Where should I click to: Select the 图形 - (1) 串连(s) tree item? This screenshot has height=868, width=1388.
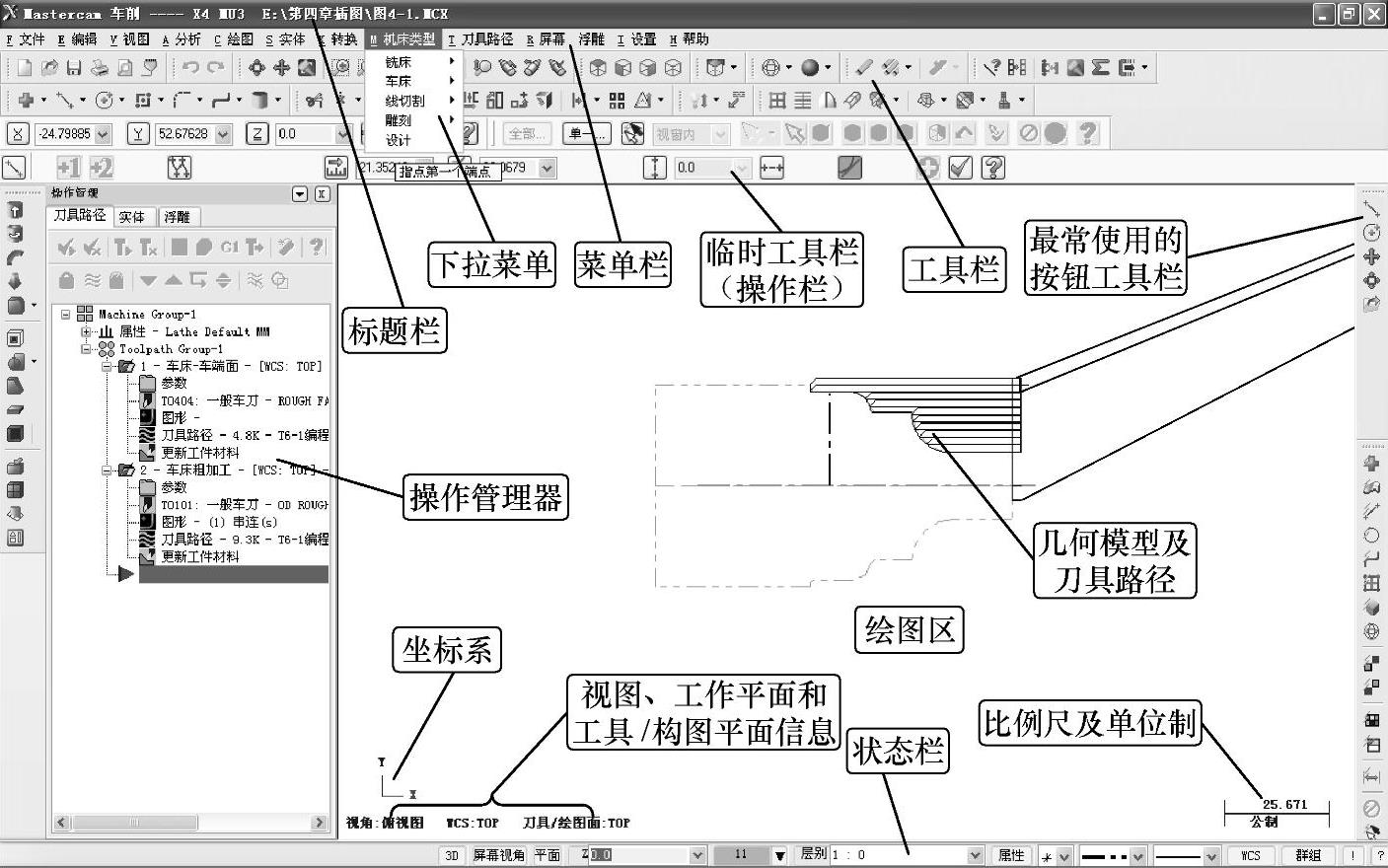point(219,522)
